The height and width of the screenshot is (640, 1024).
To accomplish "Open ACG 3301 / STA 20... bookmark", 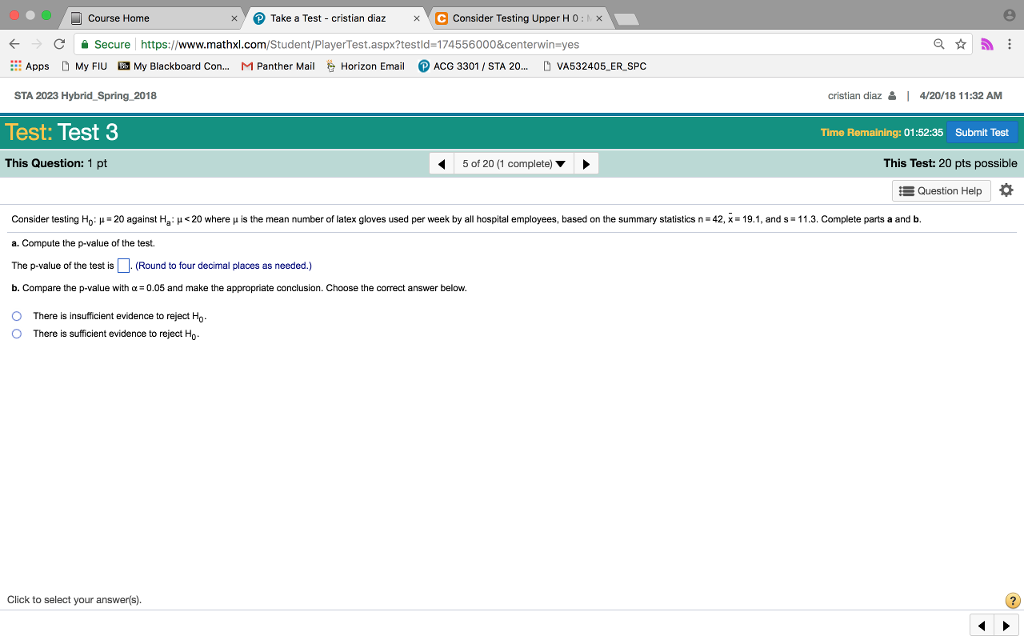I will tap(473, 66).
